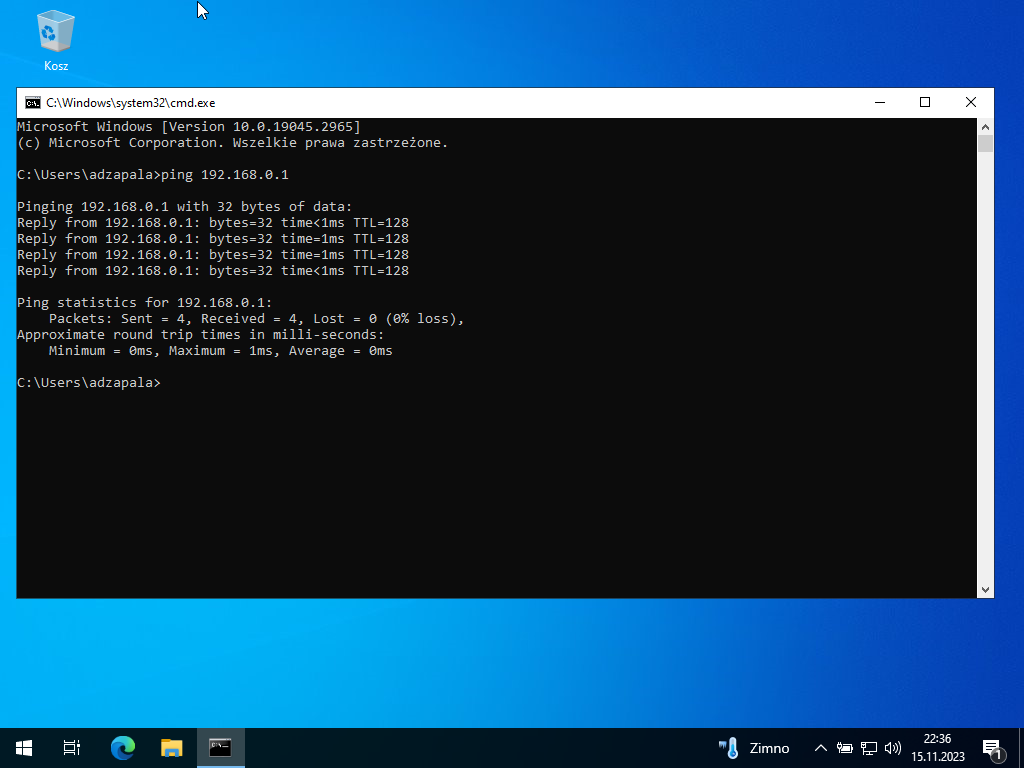The height and width of the screenshot is (768, 1024).
Task: Open the network status tray icon
Action: 869,748
